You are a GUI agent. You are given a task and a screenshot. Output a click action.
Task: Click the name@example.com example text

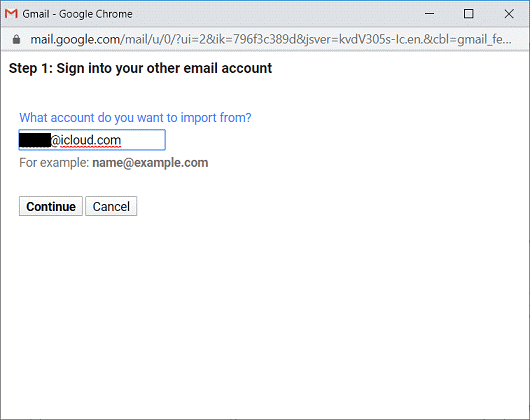point(150,163)
